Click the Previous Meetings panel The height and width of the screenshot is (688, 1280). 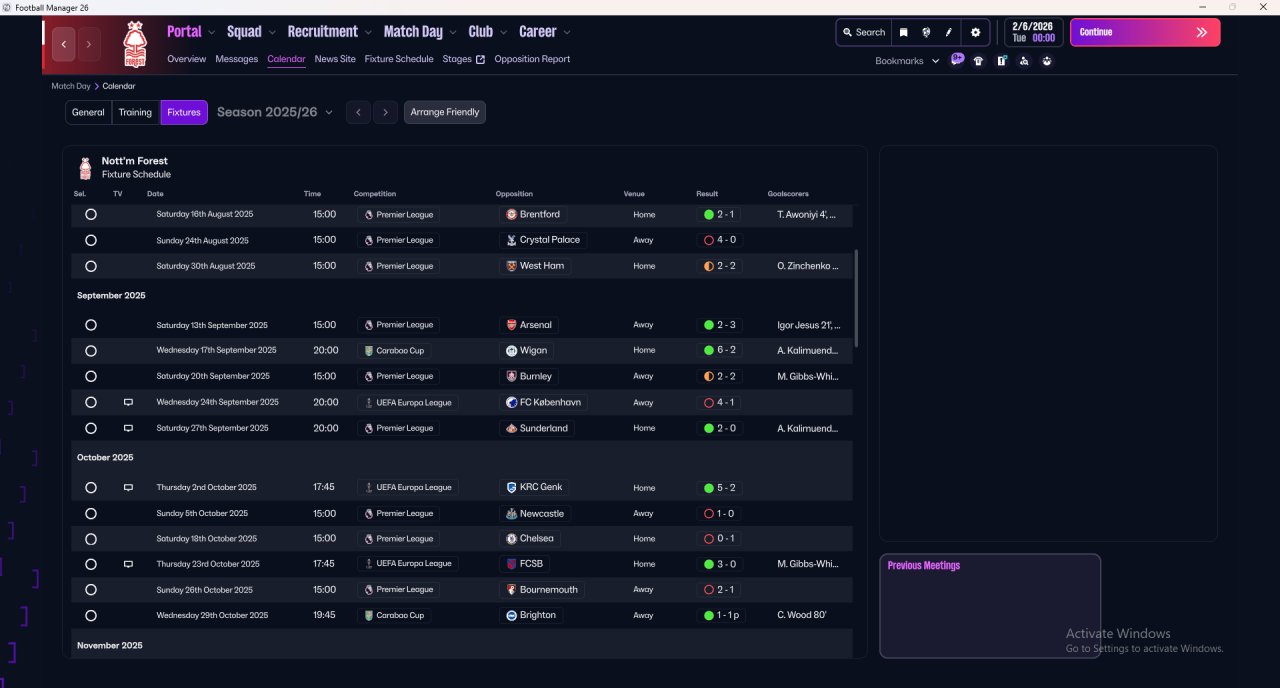coord(990,606)
